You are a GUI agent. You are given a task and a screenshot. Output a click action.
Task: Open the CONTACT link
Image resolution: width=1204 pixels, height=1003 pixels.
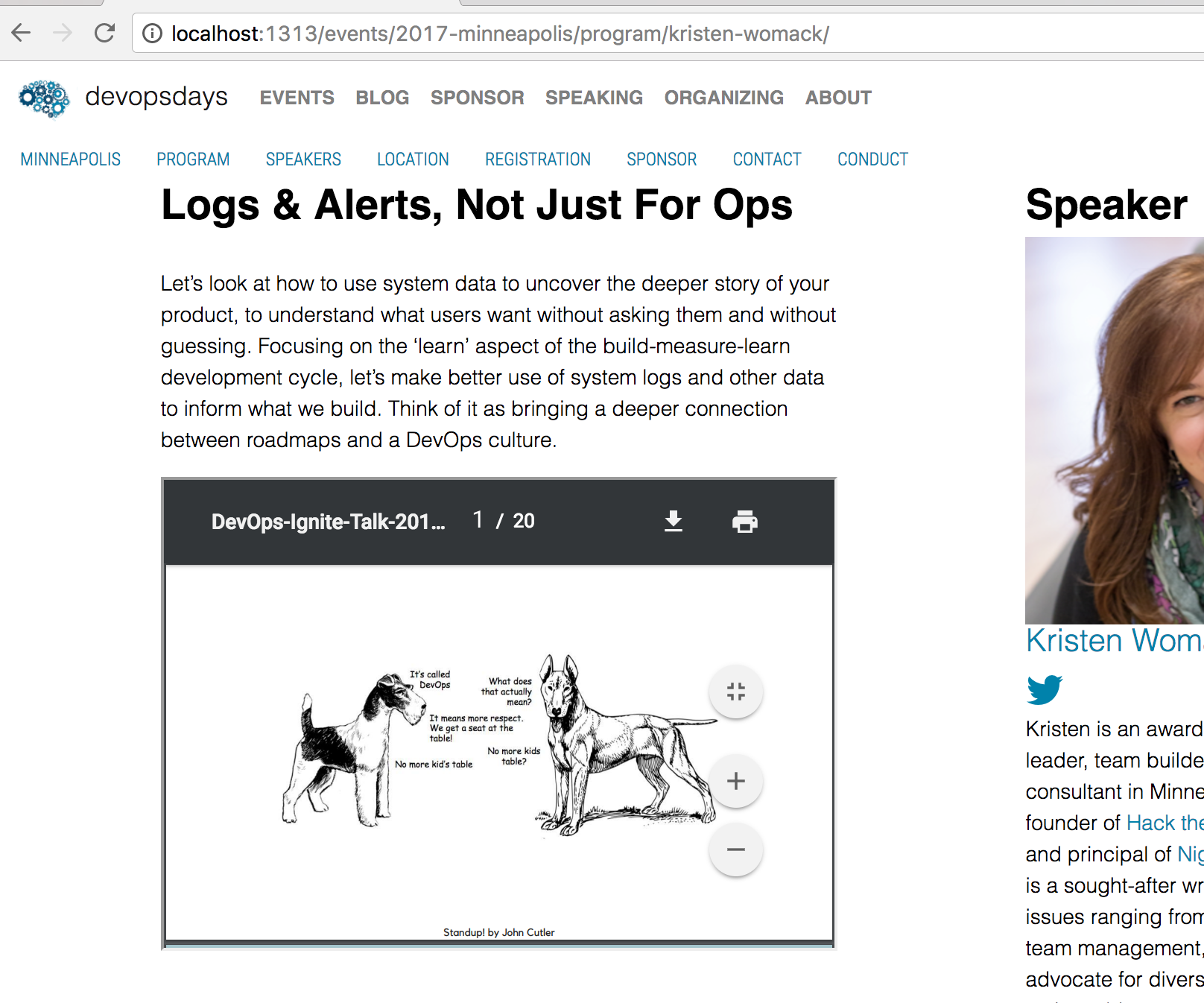767,159
